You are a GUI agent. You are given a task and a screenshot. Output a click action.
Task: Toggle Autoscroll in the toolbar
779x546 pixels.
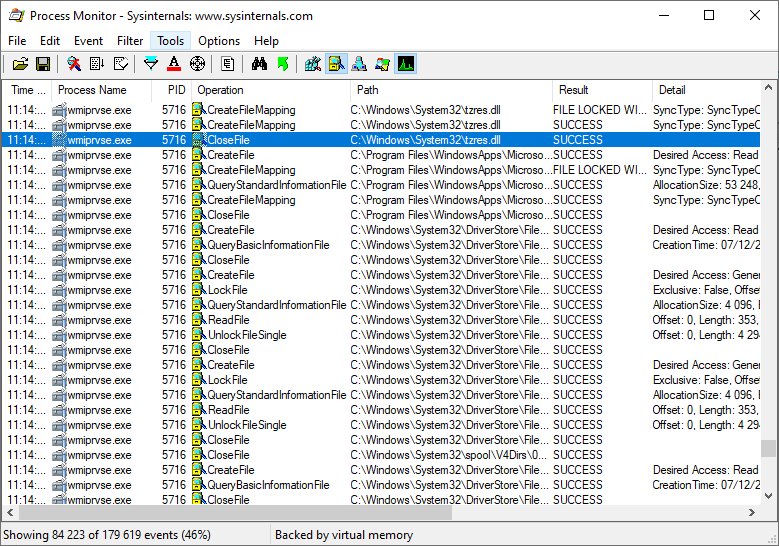click(x=97, y=64)
